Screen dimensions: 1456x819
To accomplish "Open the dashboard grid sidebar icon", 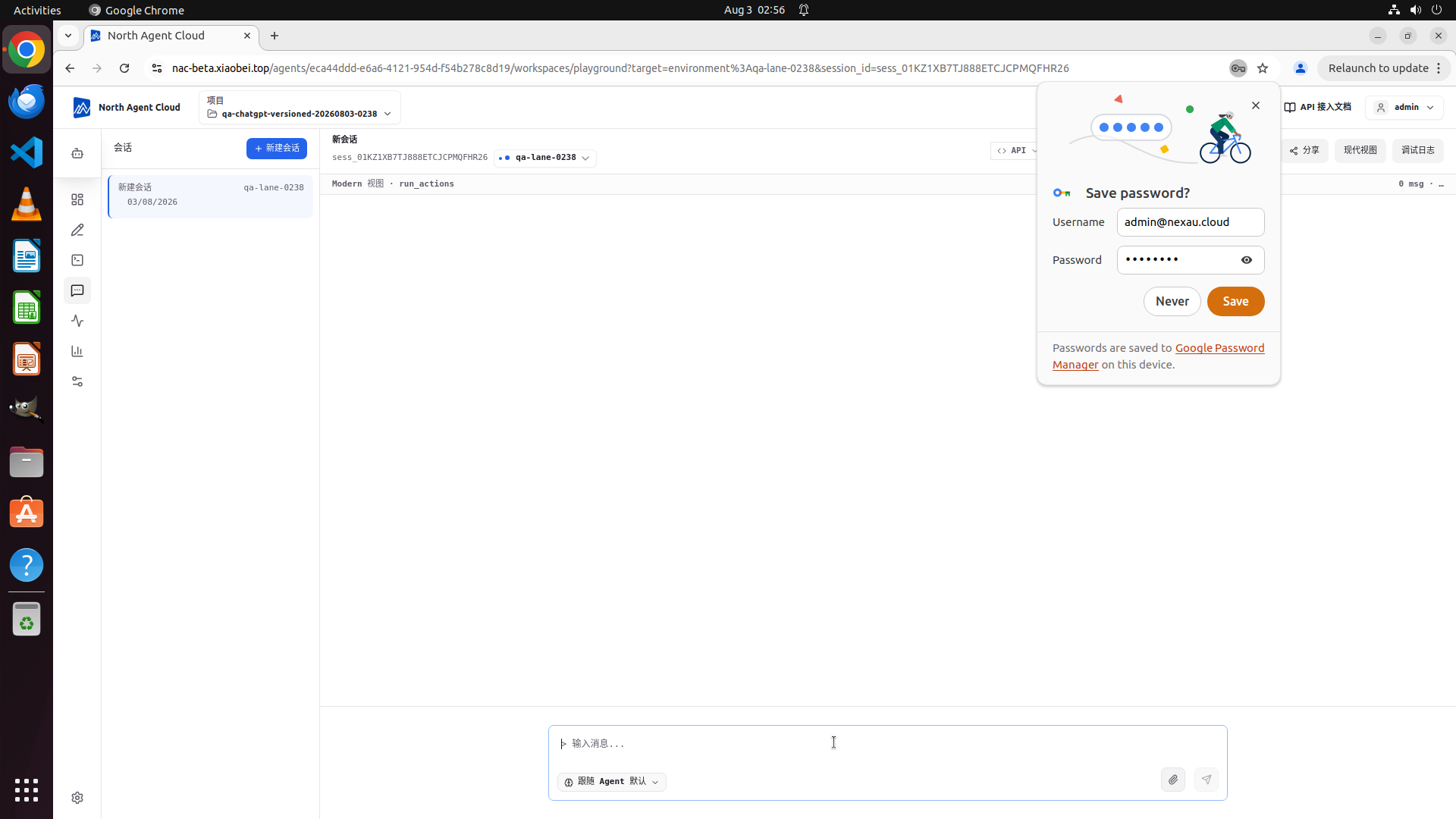I will point(77,199).
